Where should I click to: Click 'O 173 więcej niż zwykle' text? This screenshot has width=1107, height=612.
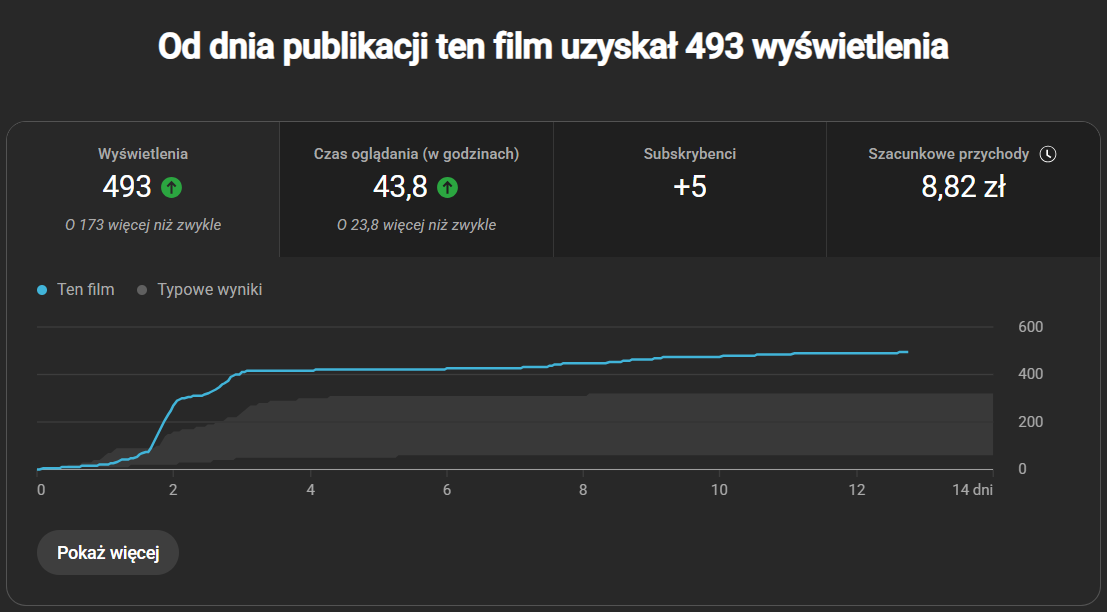[143, 225]
